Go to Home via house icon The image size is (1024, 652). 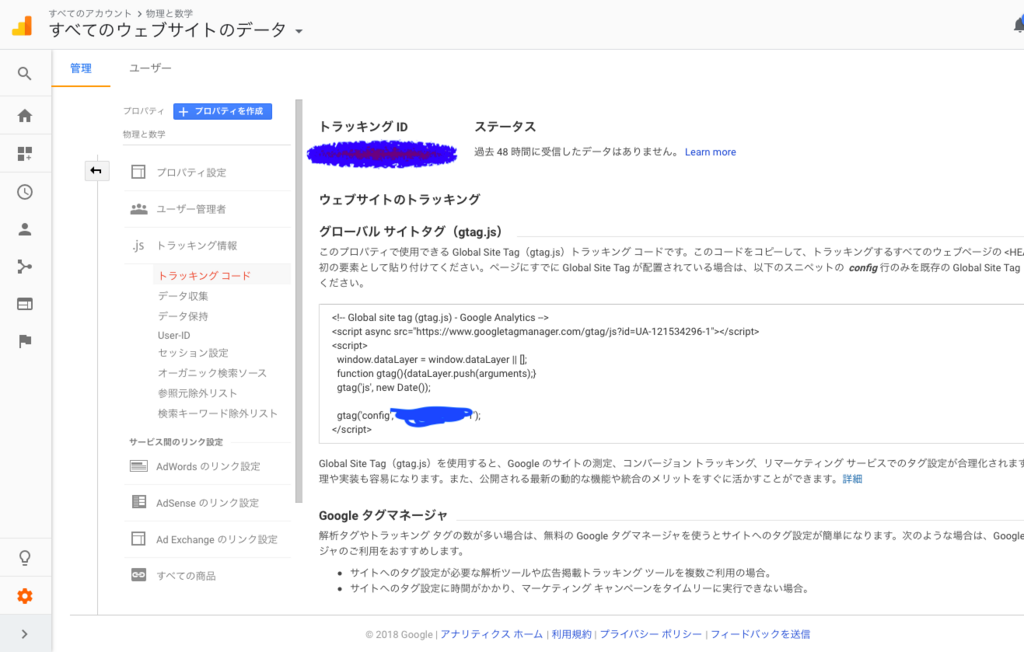pyautogui.click(x=25, y=116)
